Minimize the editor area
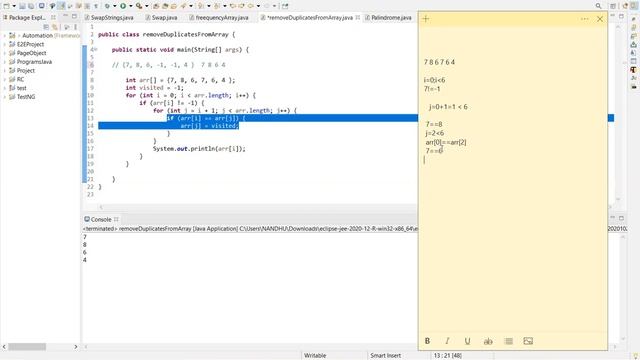Viewport: 640px width, 360px height. point(612,16)
